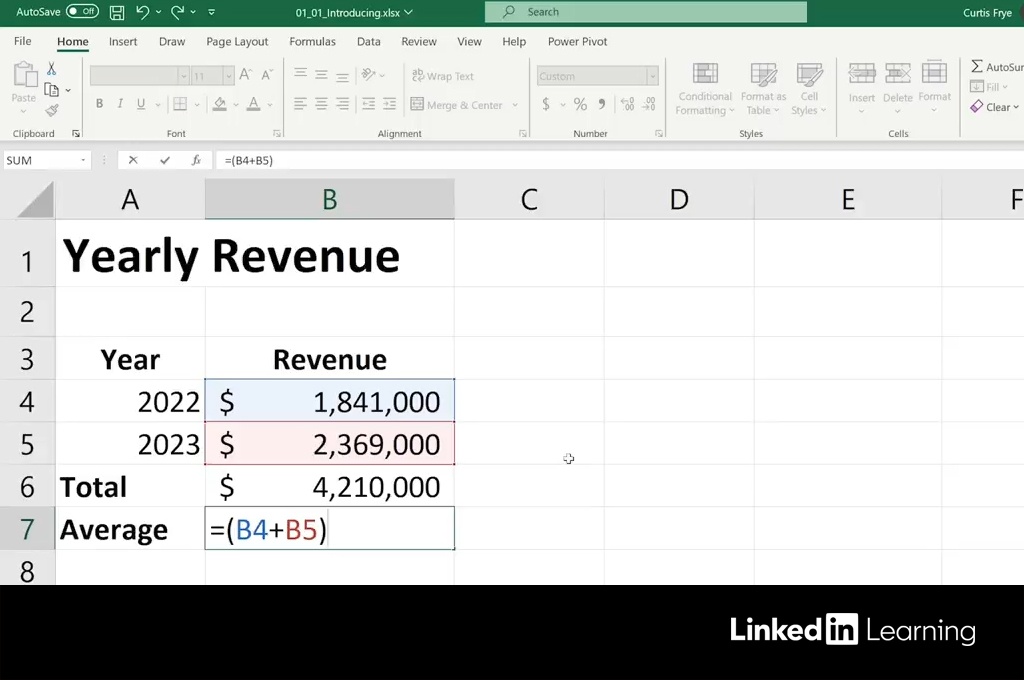The image size is (1024, 680).
Task: Toggle the AutoSave switch
Action: (x=82, y=12)
